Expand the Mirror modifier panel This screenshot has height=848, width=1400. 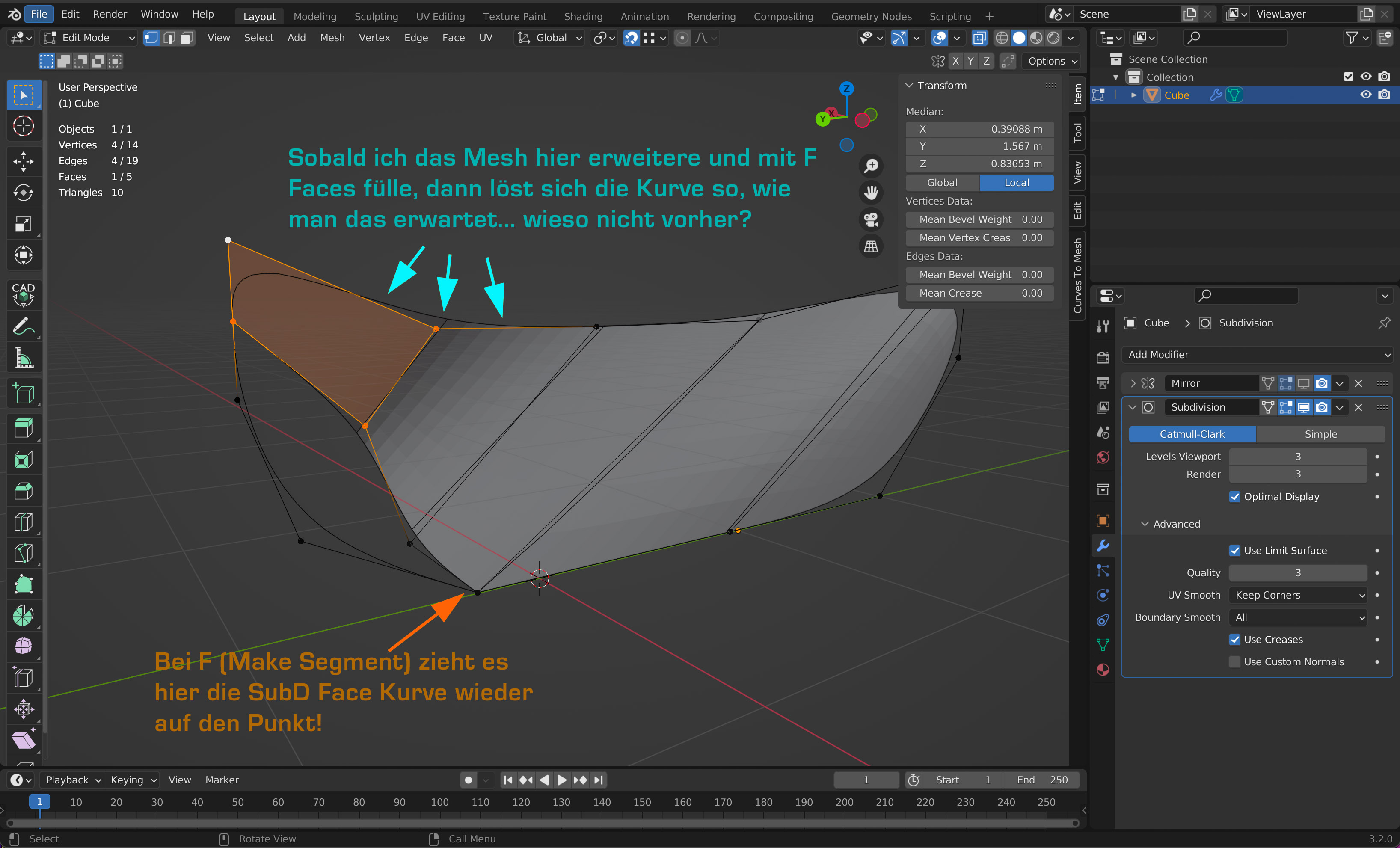click(x=1133, y=383)
